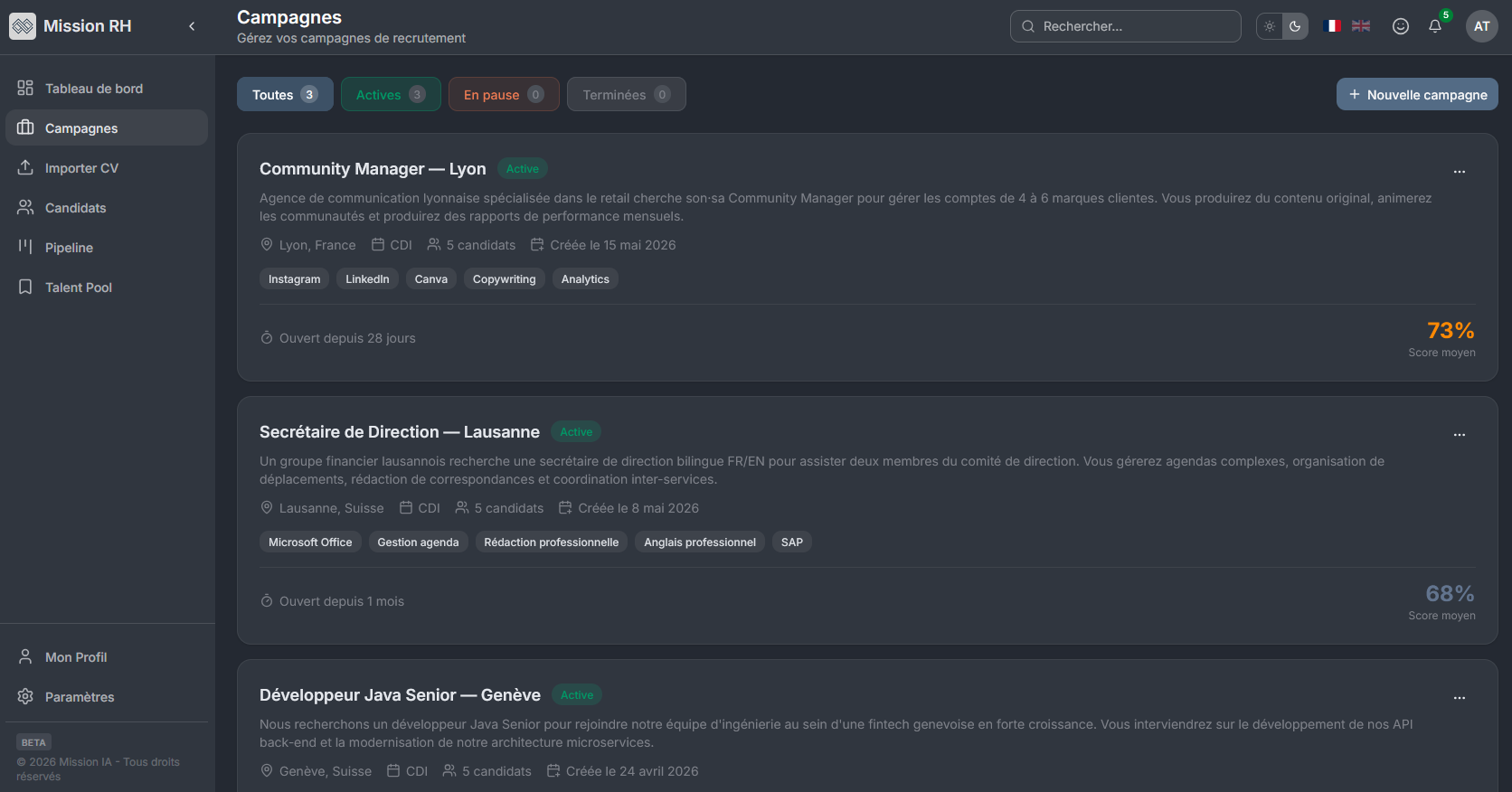The image size is (1512, 792).
Task: Create a Nouvelle campagne
Action: 1417,94
